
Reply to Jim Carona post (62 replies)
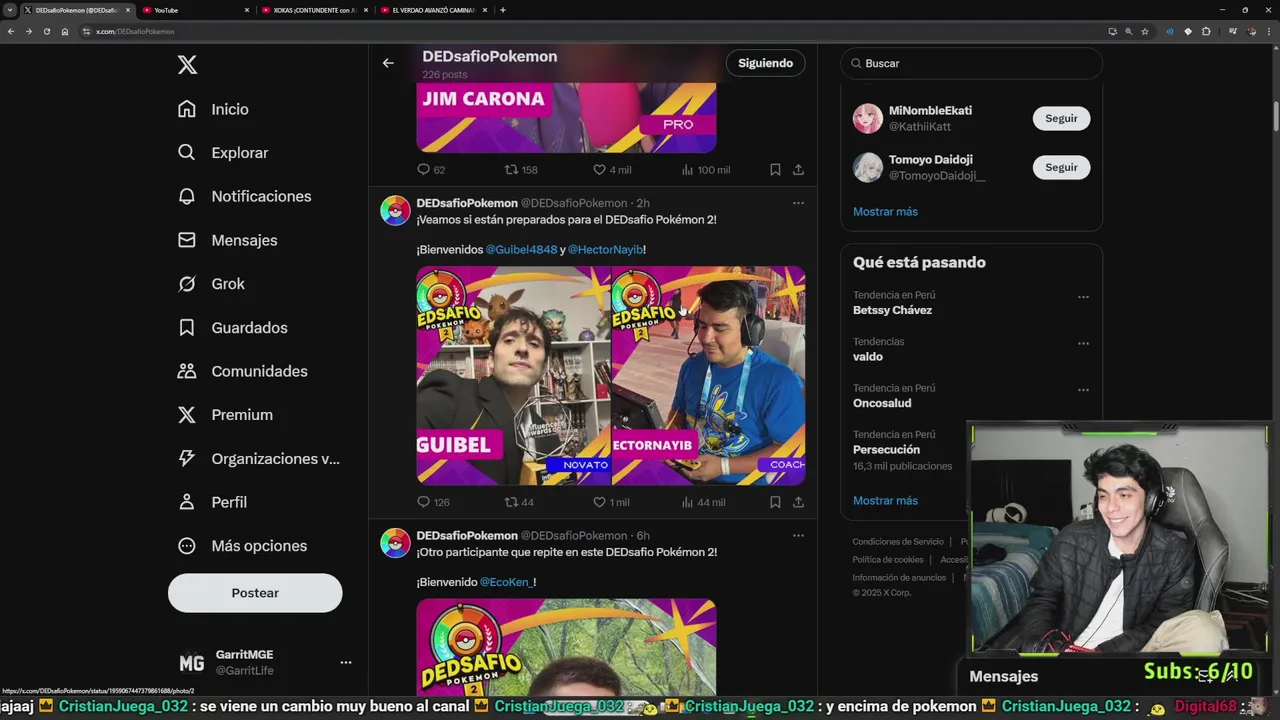(x=431, y=170)
